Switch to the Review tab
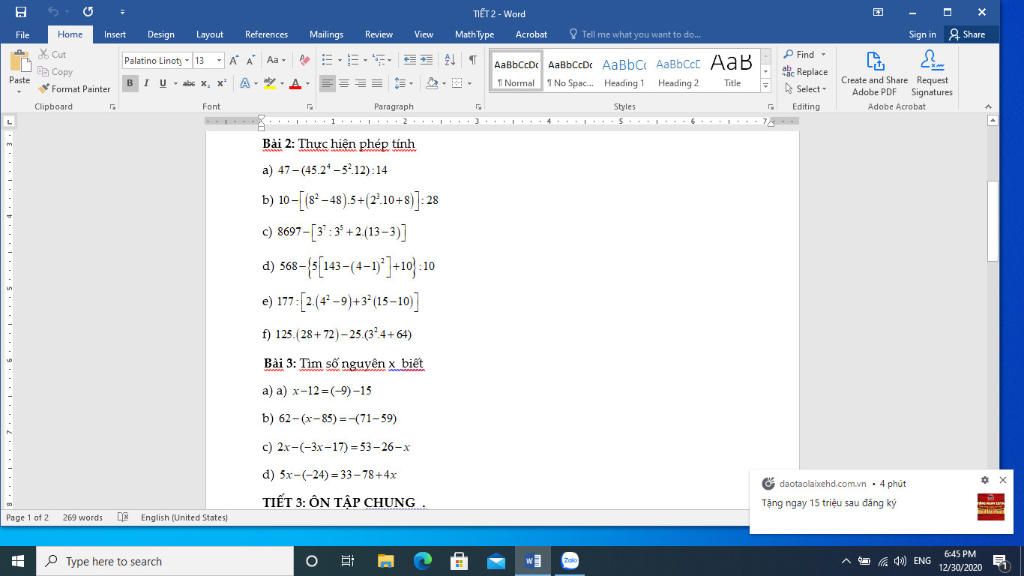1024x576 pixels. tap(379, 35)
